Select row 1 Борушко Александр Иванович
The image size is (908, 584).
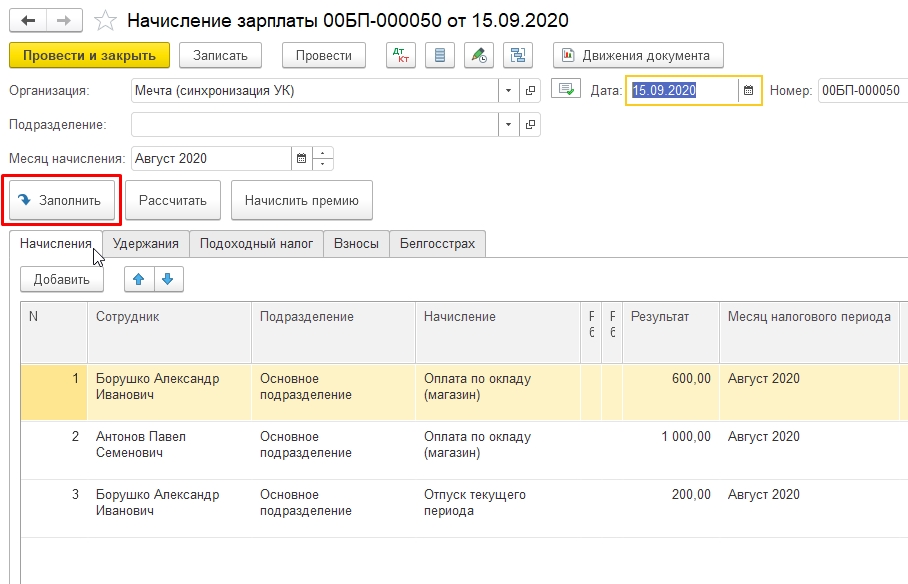click(x=169, y=392)
